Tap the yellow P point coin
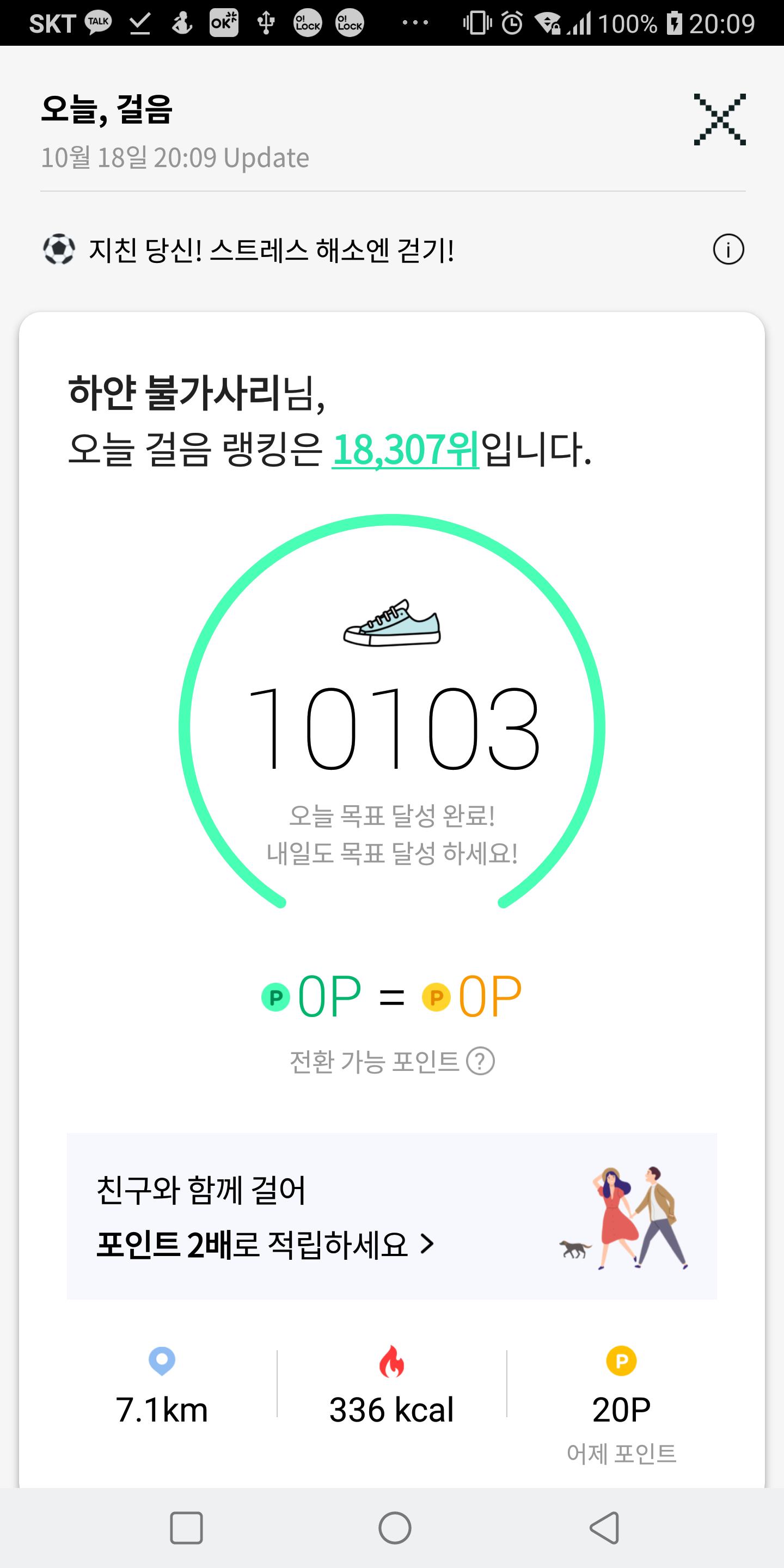 tap(436, 997)
